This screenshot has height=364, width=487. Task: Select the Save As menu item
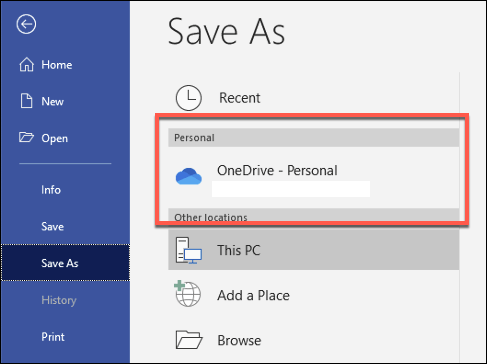[x=65, y=263]
